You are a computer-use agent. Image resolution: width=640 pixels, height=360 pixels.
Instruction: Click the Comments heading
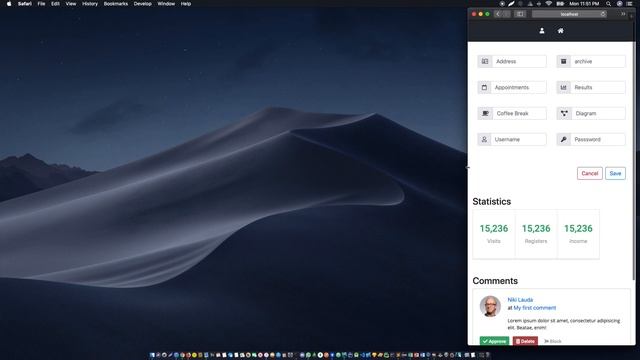click(x=495, y=281)
